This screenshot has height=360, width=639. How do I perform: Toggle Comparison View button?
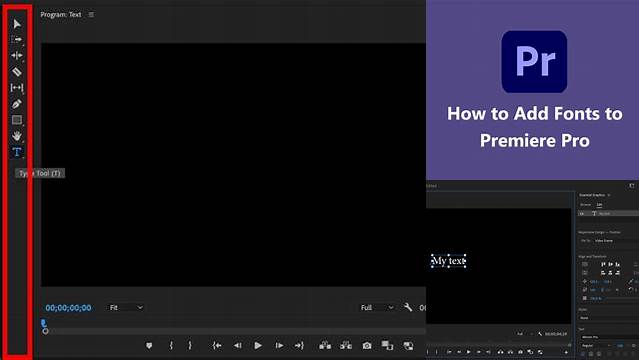coord(387,346)
